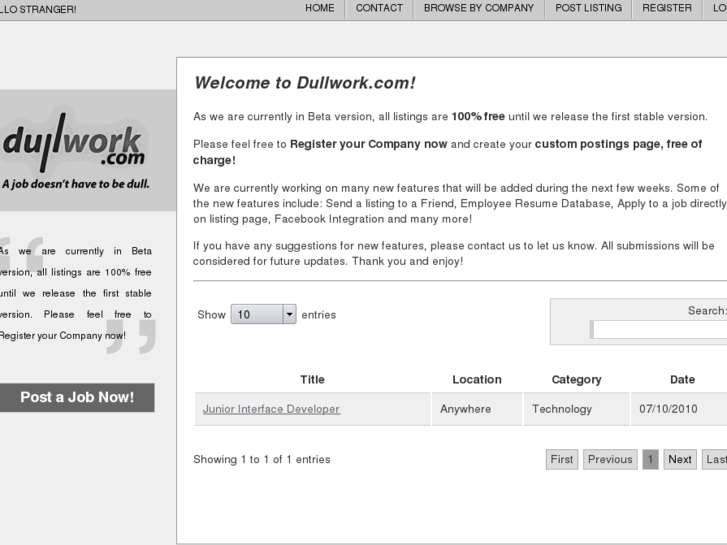Open the REGISTER page
Viewport: 727px width, 545px height.
point(667,8)
